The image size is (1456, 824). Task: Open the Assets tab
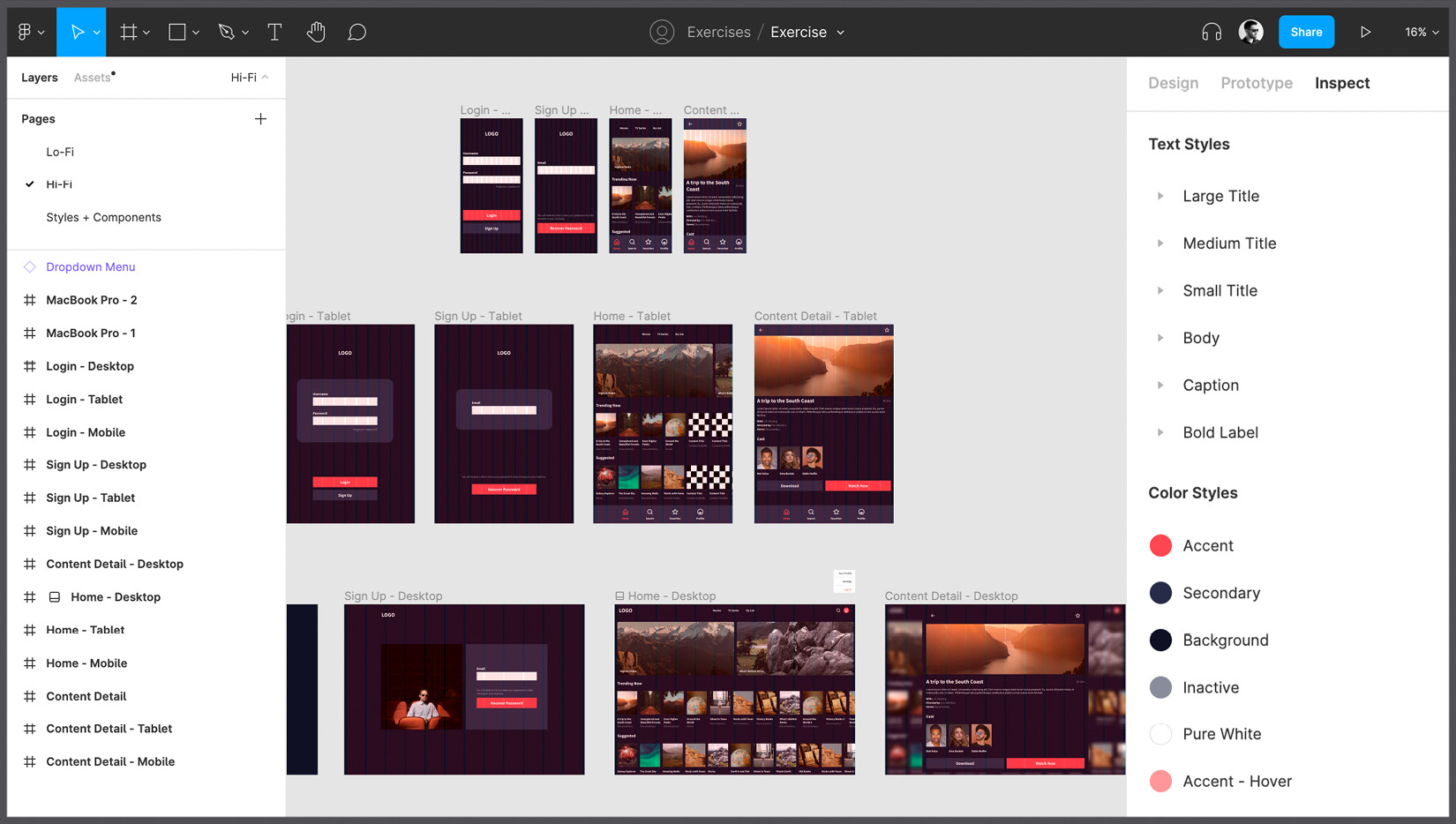[x=93, y=78]
